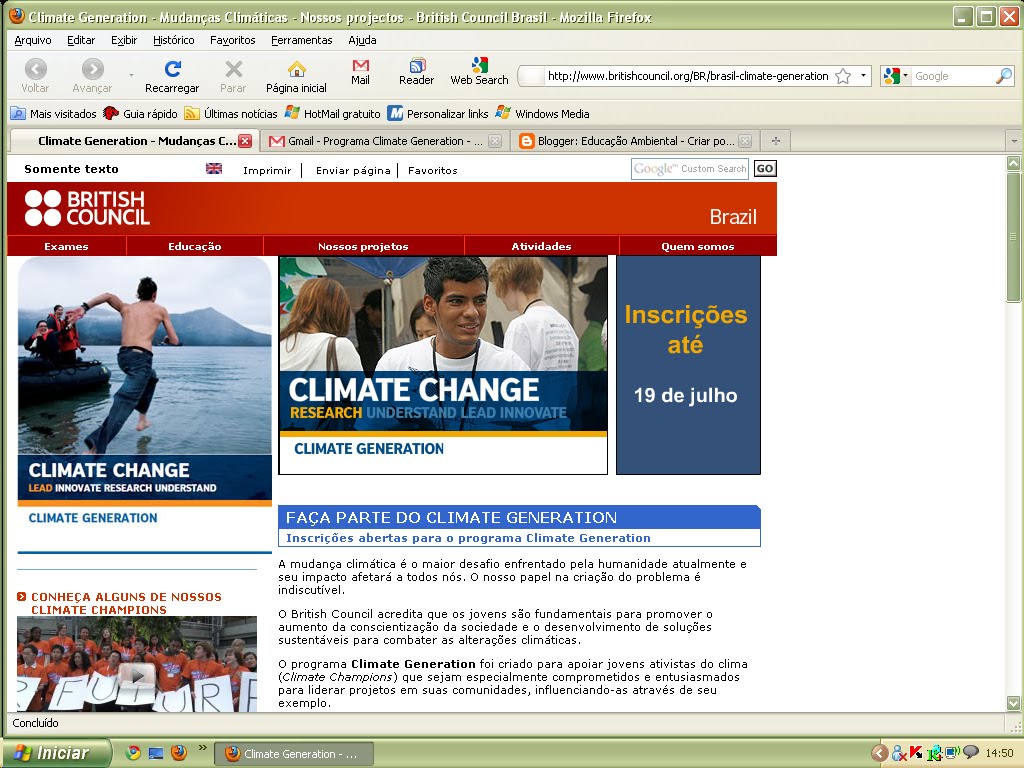The height and width of the screenshot is (768, 1024).
Task: Close the Gmail tab
Action: click(x=495, y=141)
